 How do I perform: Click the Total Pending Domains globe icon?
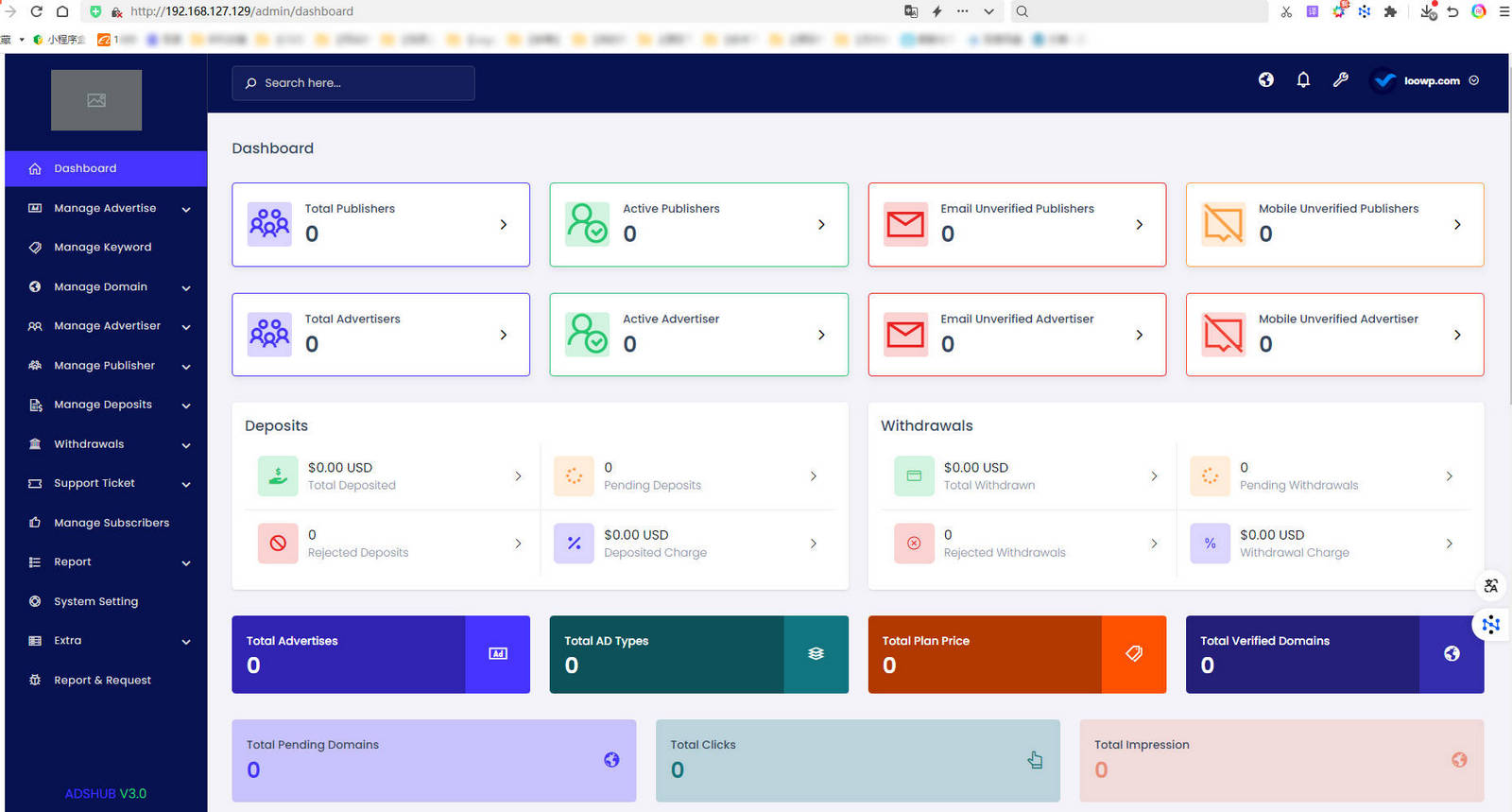[611, 760]
